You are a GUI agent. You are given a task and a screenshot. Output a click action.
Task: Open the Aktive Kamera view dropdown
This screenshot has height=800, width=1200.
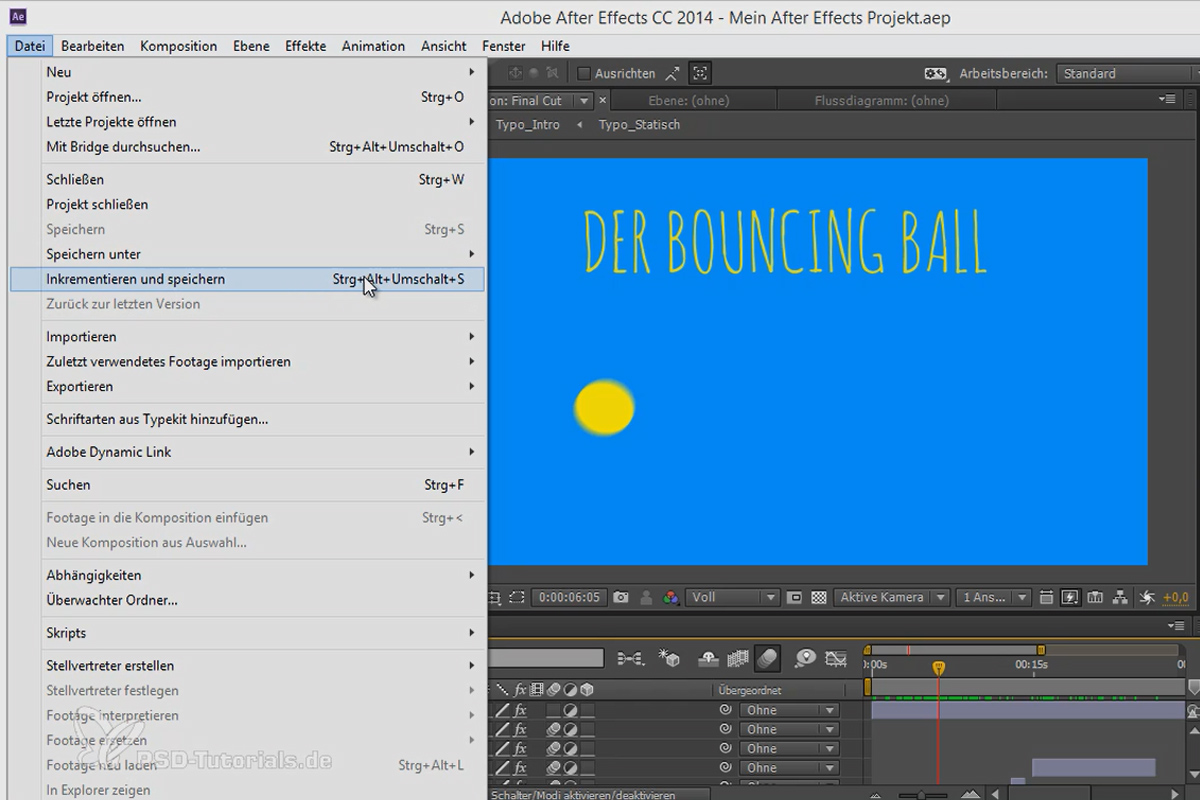coord(890,597)
